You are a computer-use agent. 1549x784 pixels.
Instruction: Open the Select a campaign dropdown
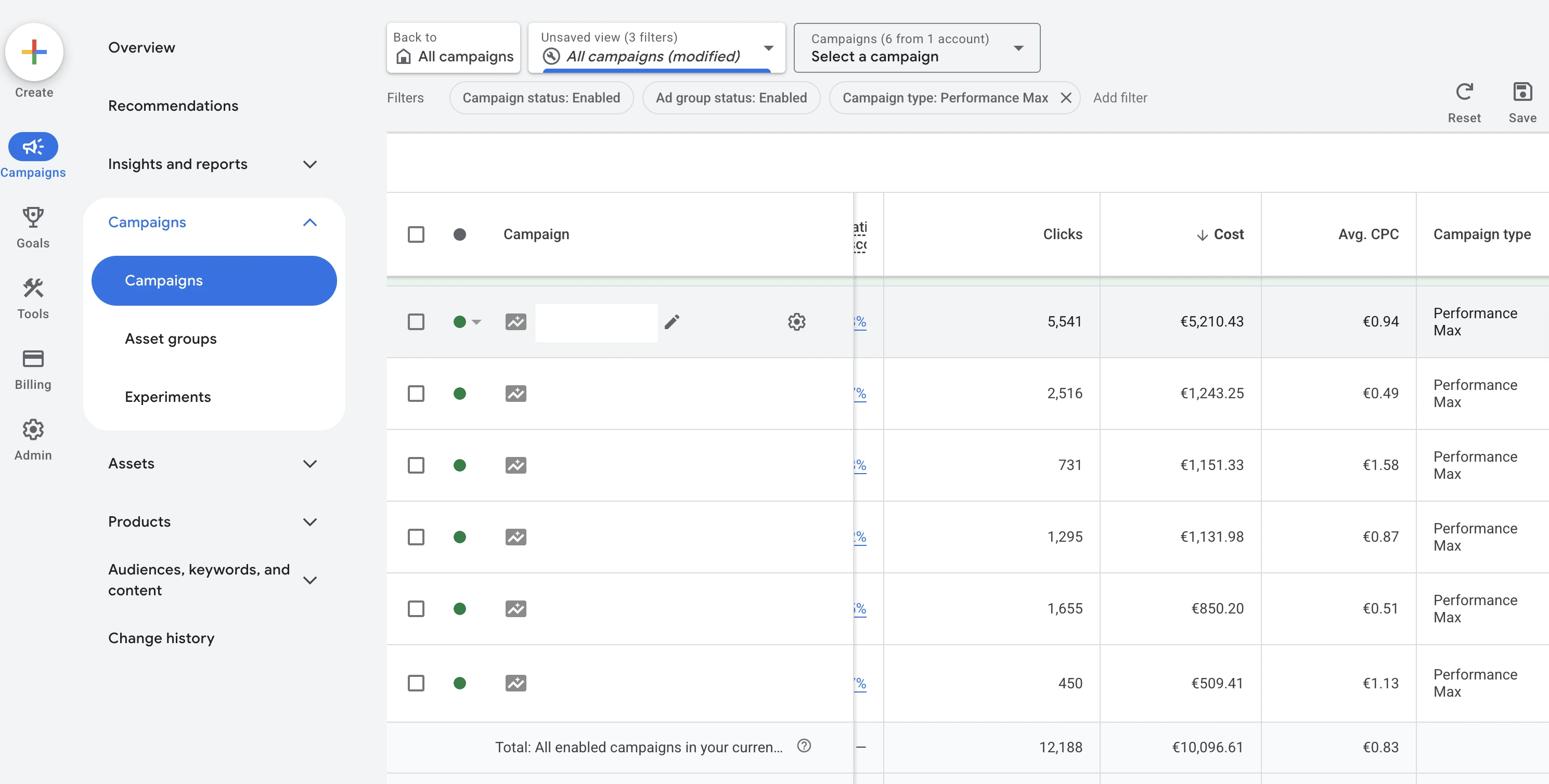tap(917, 47)
